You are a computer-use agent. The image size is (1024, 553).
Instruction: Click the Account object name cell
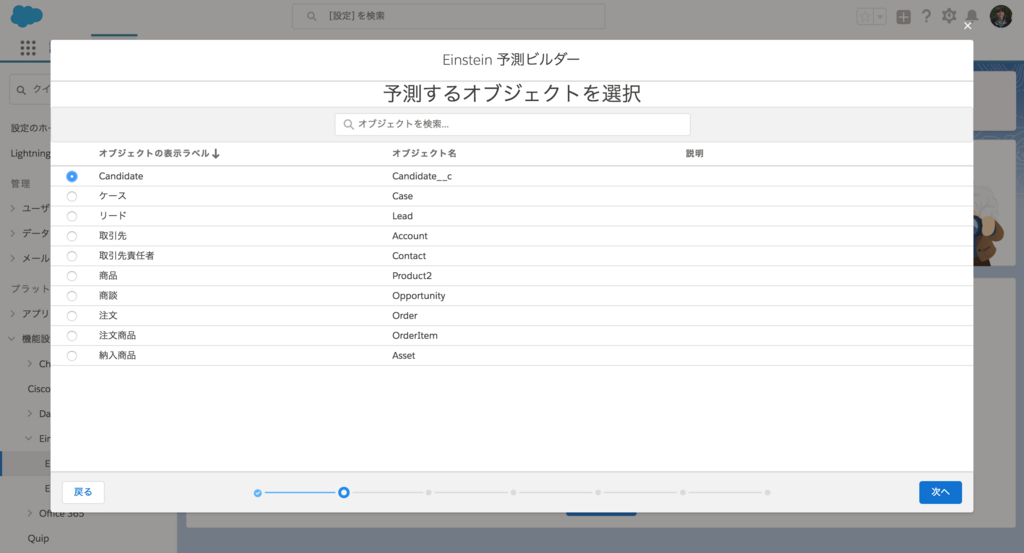409,236
